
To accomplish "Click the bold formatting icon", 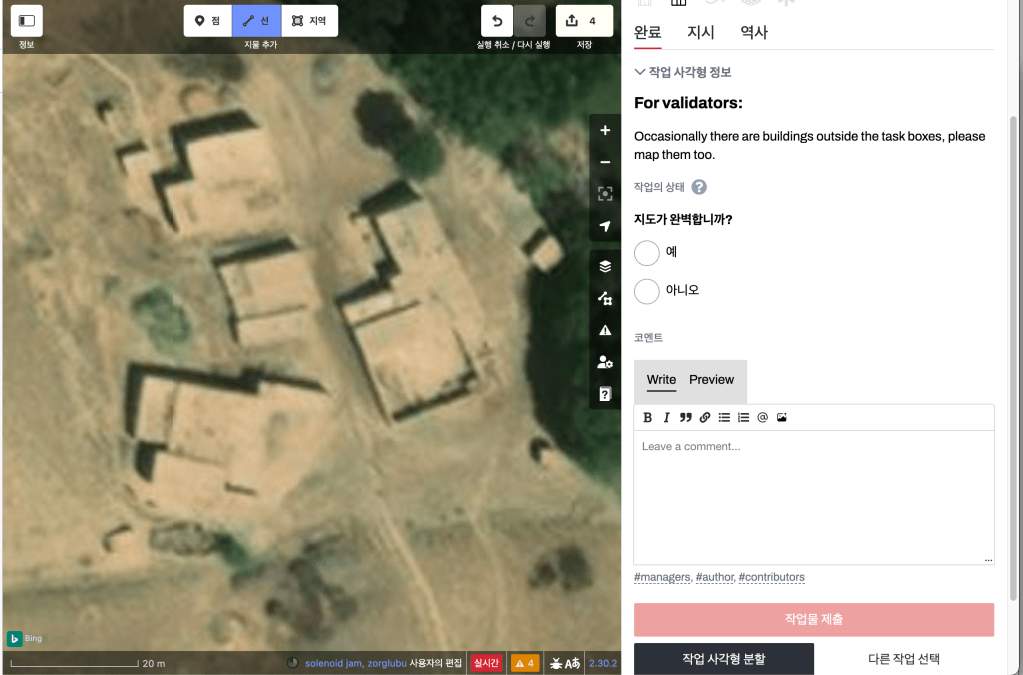I will click(x=647, y=417).
